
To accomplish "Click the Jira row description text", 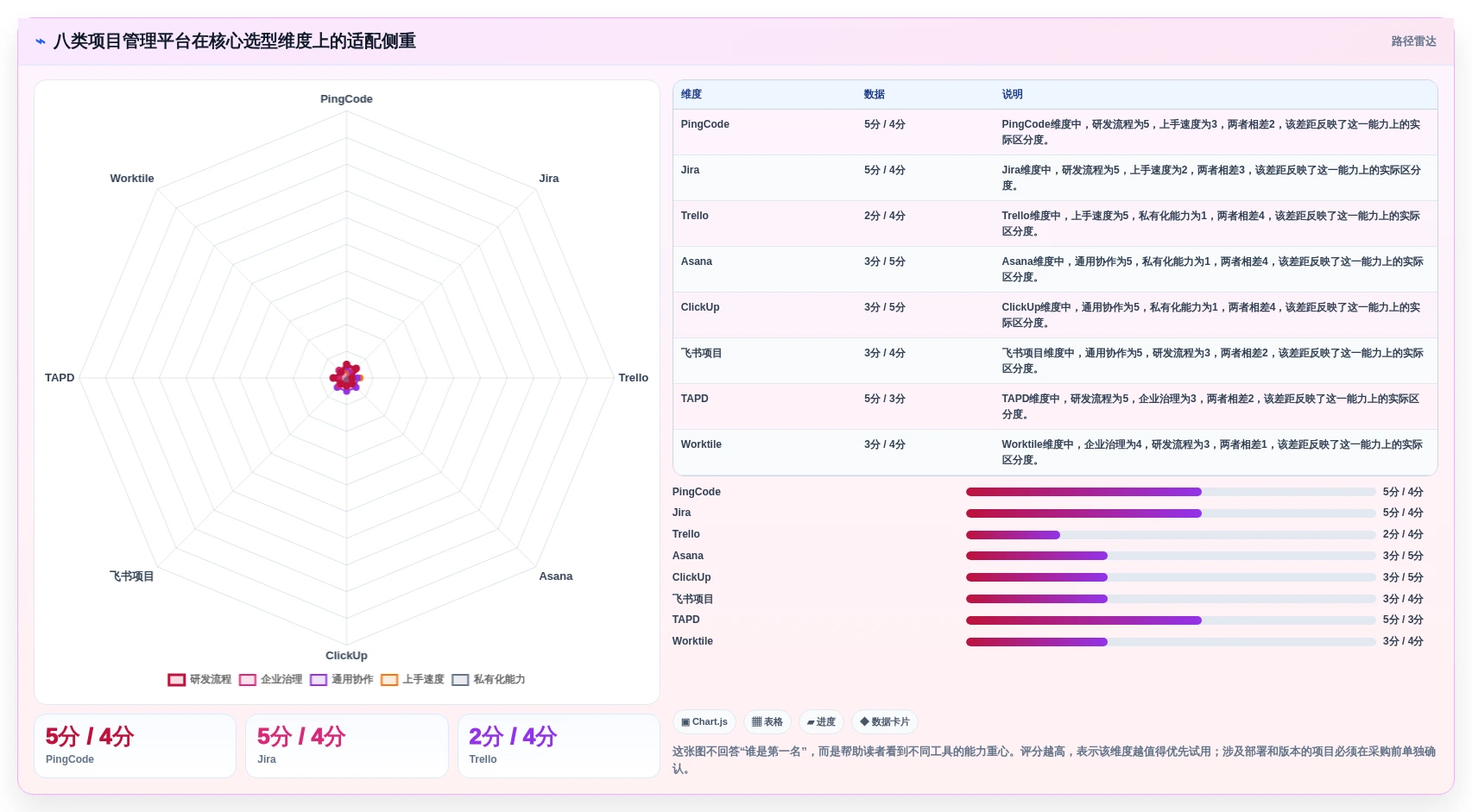I will point(1211,178).
